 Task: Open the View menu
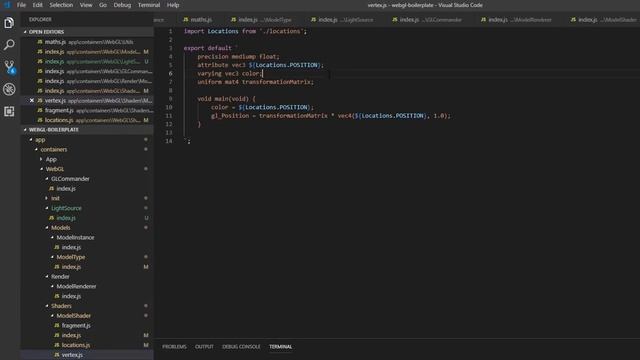[86, 5]
